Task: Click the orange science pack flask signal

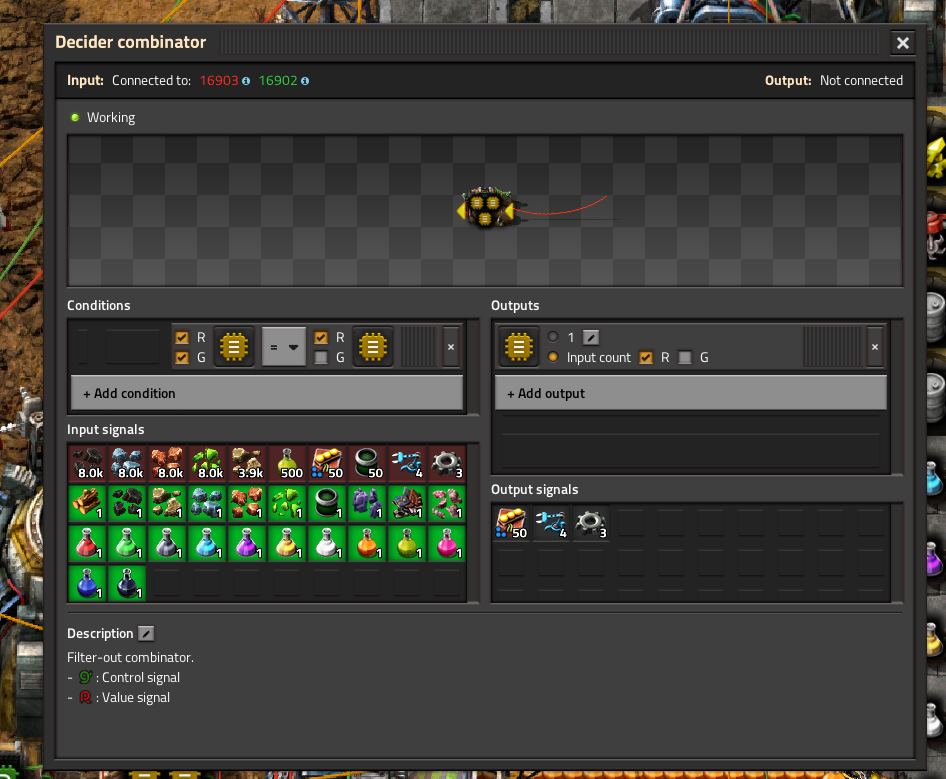Action: pyautogui.click(x=367, y=543)
